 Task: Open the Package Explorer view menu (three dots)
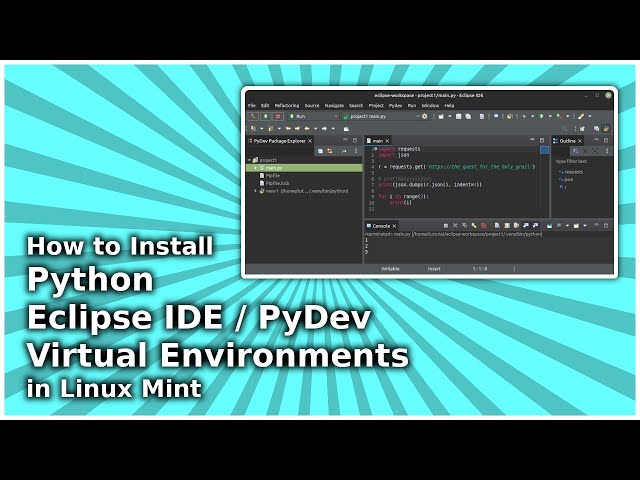coord(356,151)
